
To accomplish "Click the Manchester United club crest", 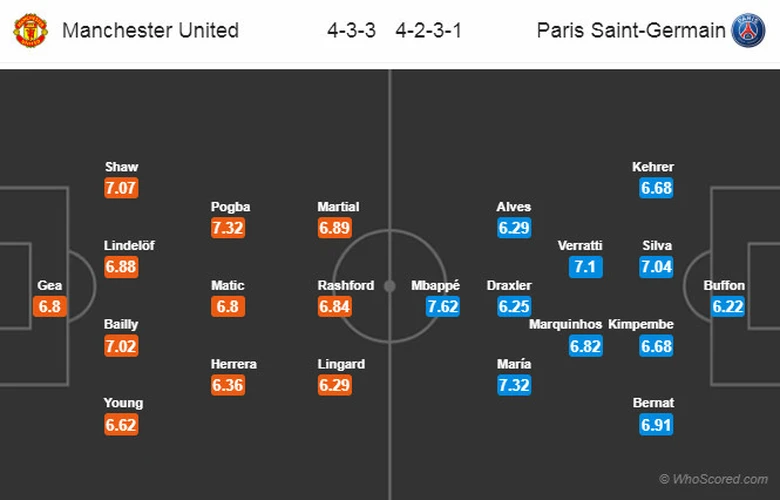I will pos(31,30).
